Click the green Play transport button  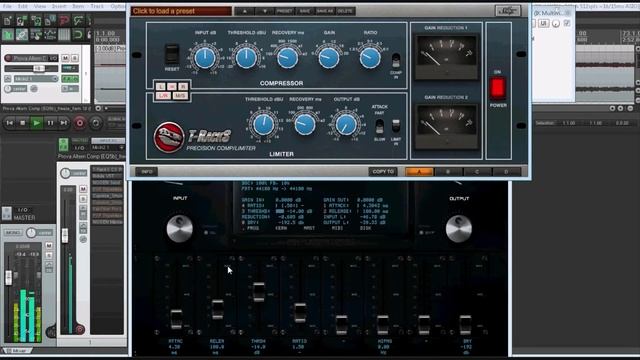36,122
